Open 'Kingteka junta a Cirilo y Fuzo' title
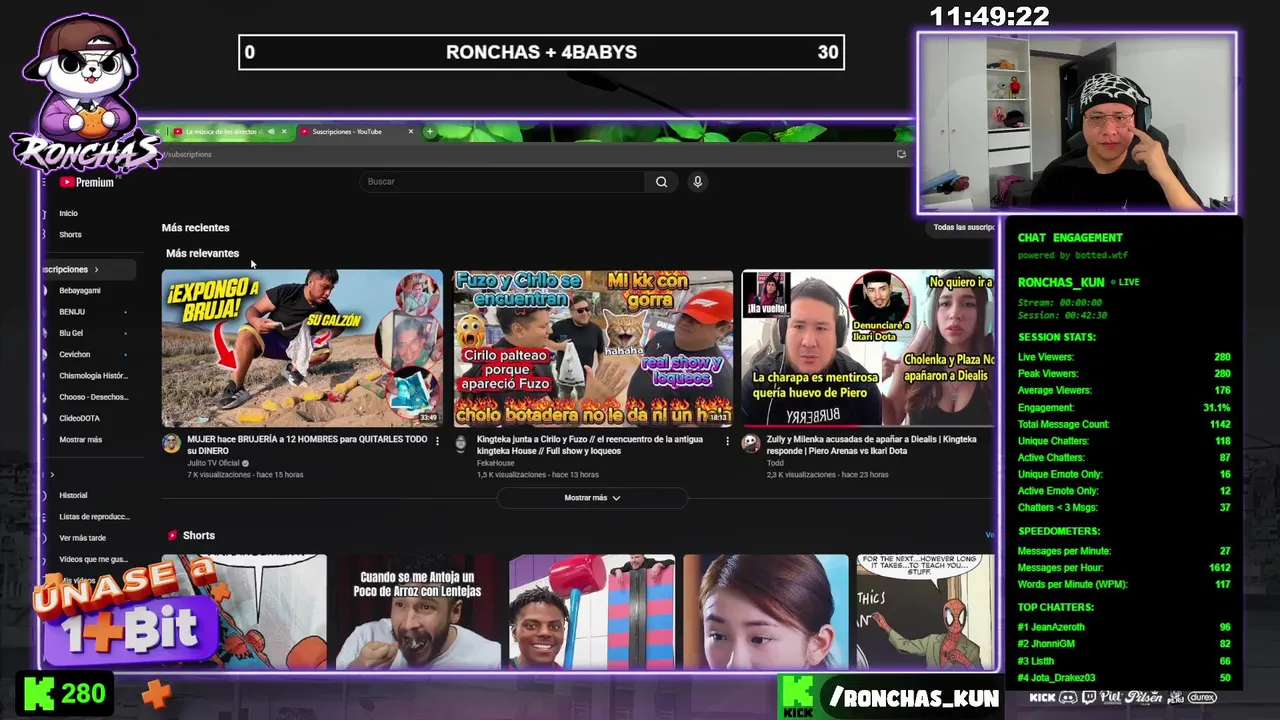This screenshot has width=1280, height=720. point(589,445)
